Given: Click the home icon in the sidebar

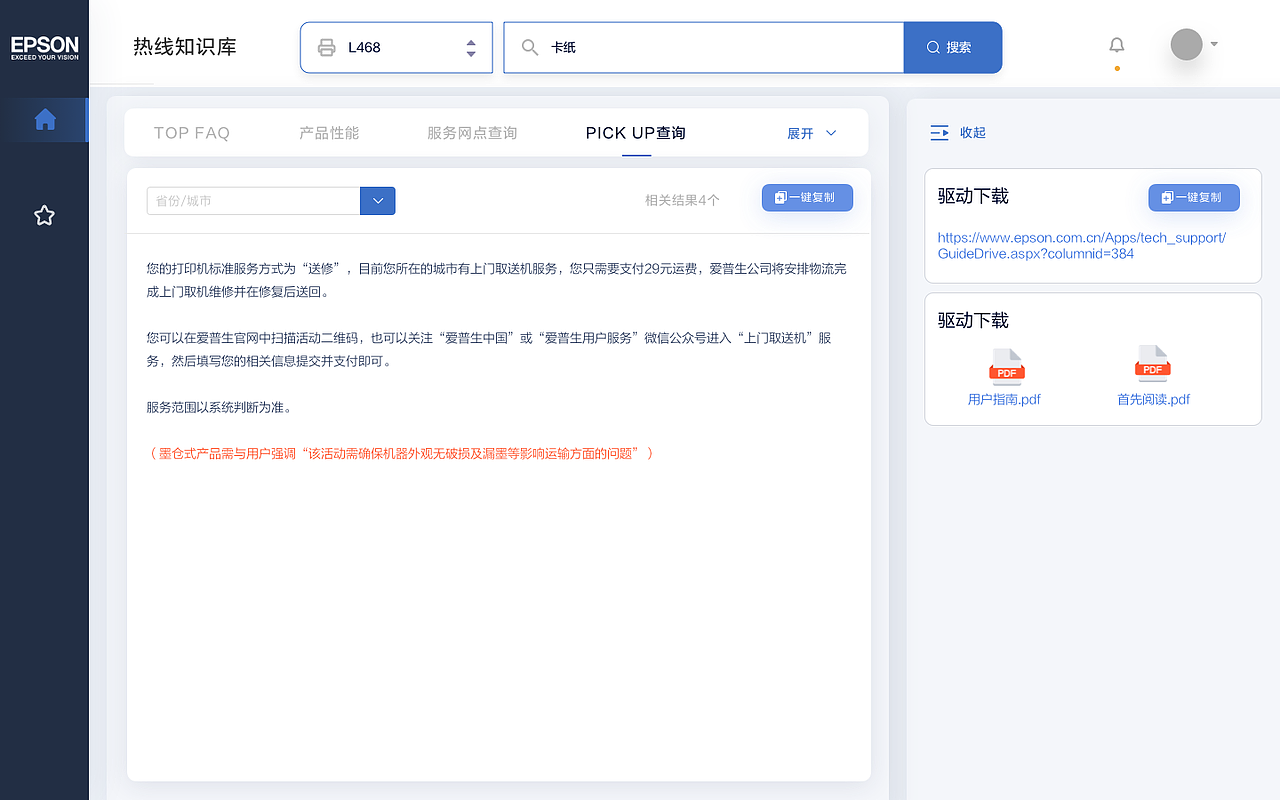Looking at the screenshot, I should point(45,119).
